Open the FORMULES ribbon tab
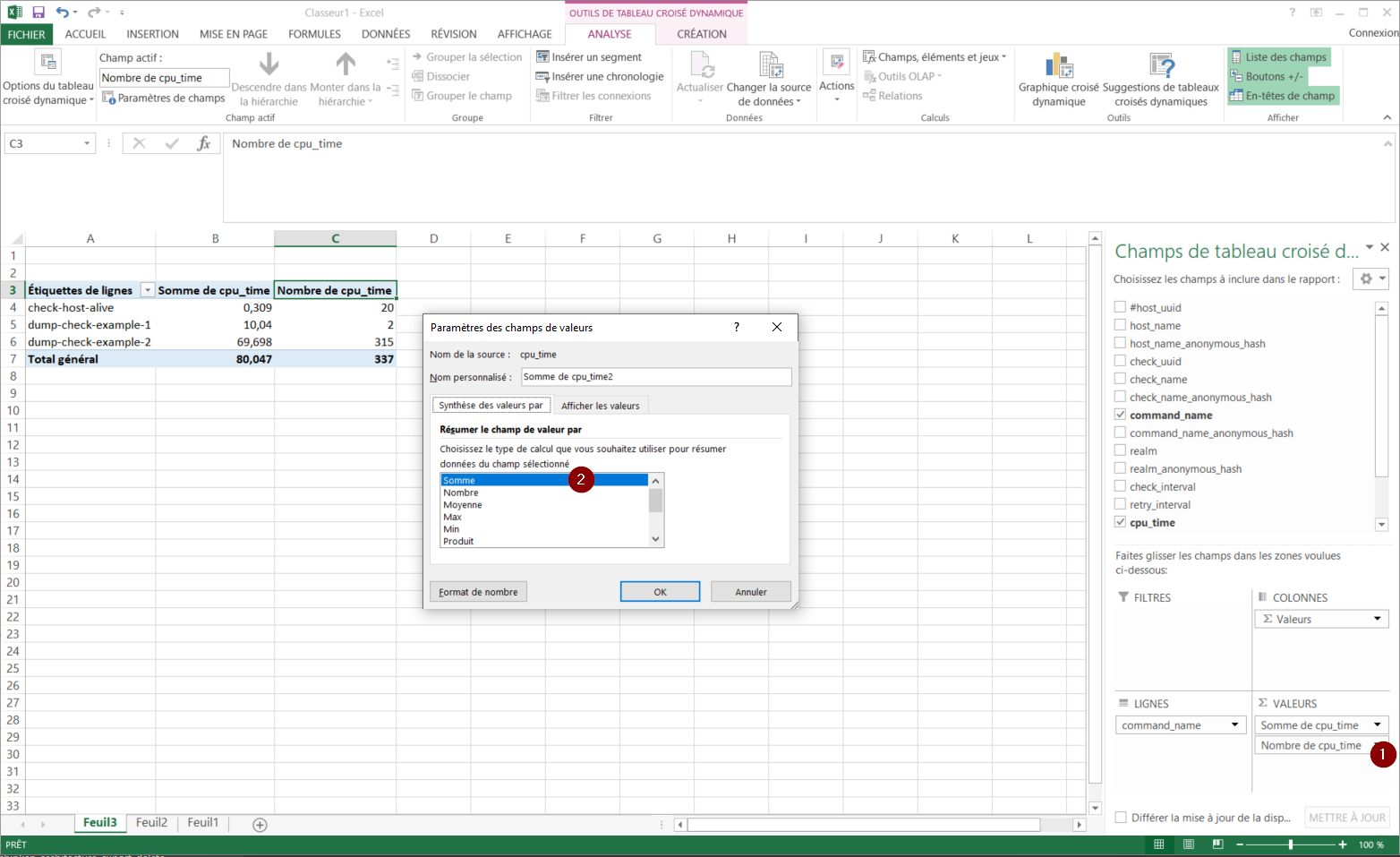The height and width of the screenshot is (857, 1400). pos(314,34)
